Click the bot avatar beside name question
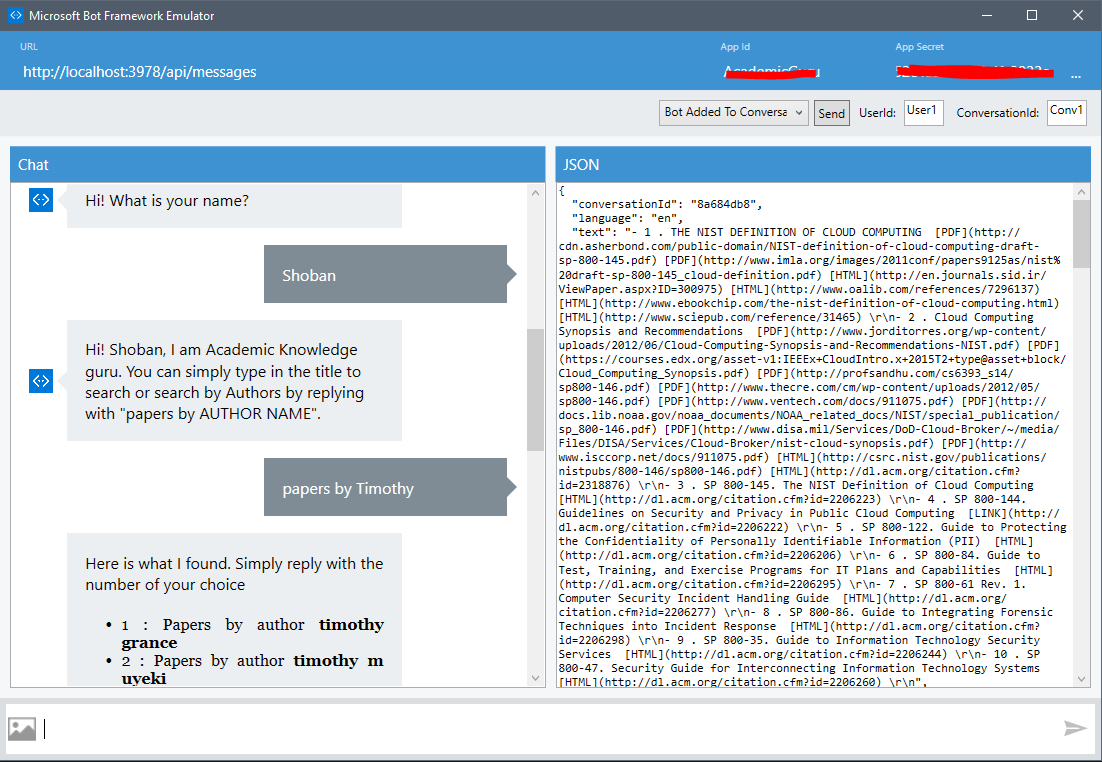The width and height of the screenshot is (1102, 762). (40, 200)
